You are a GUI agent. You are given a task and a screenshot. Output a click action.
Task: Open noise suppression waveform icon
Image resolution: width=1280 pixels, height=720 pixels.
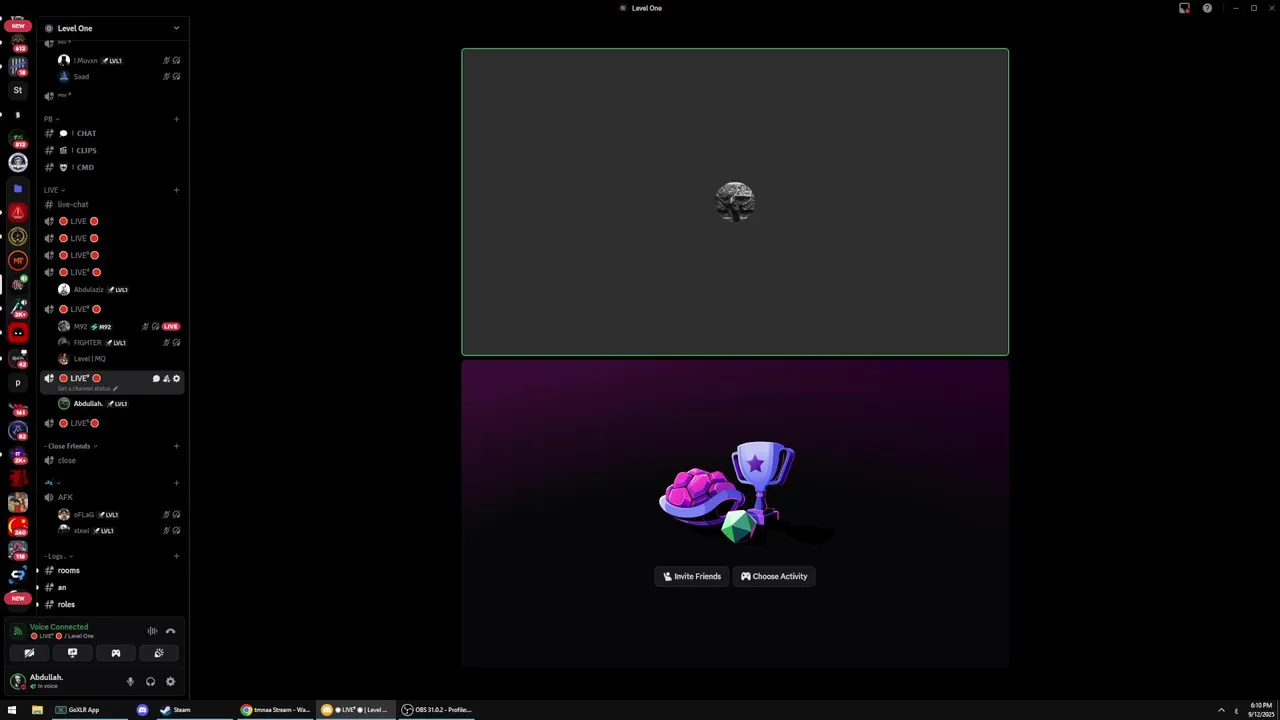(152, 631)
